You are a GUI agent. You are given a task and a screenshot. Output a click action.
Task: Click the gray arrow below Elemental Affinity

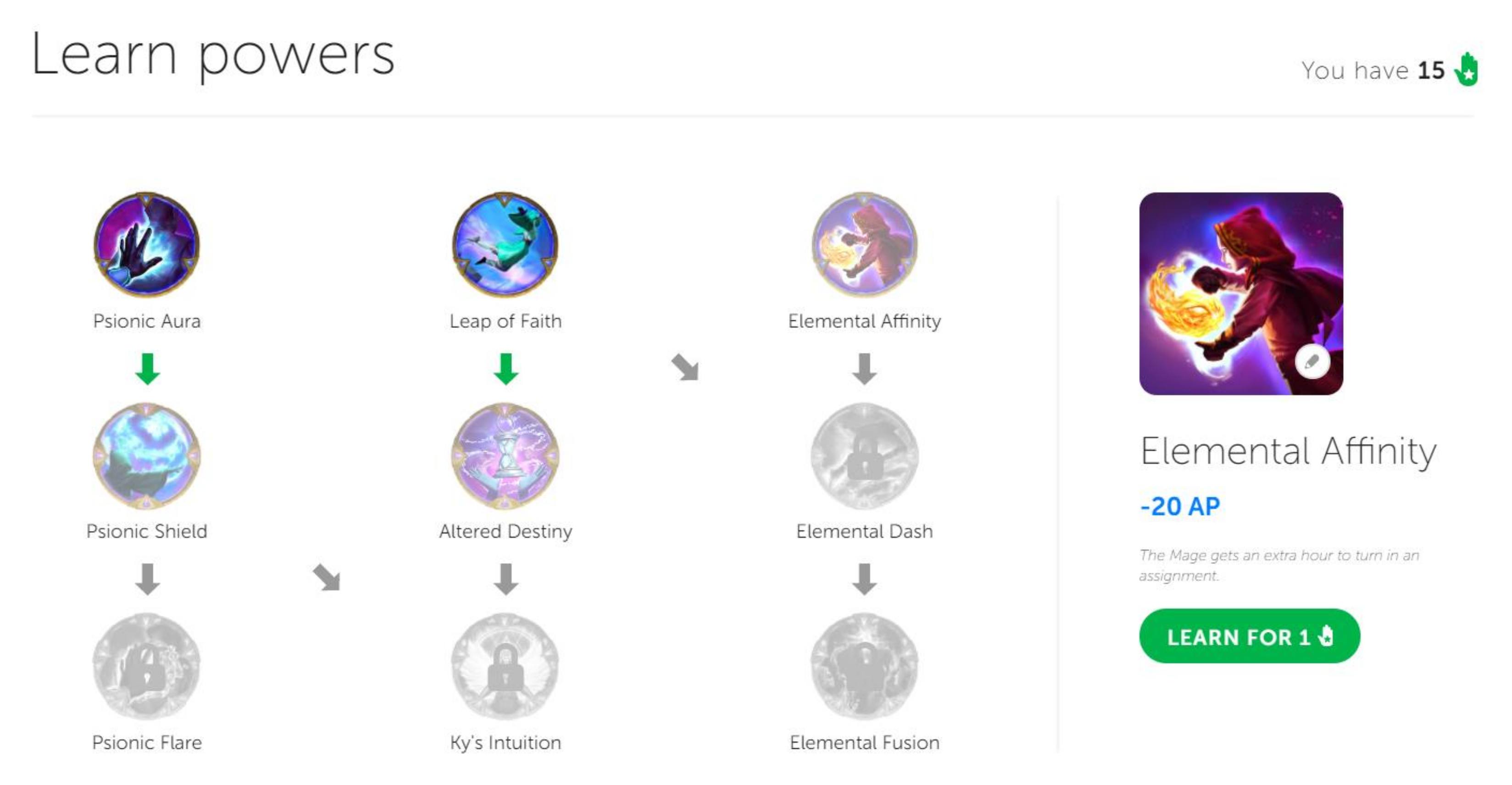[x=865, y=369]
